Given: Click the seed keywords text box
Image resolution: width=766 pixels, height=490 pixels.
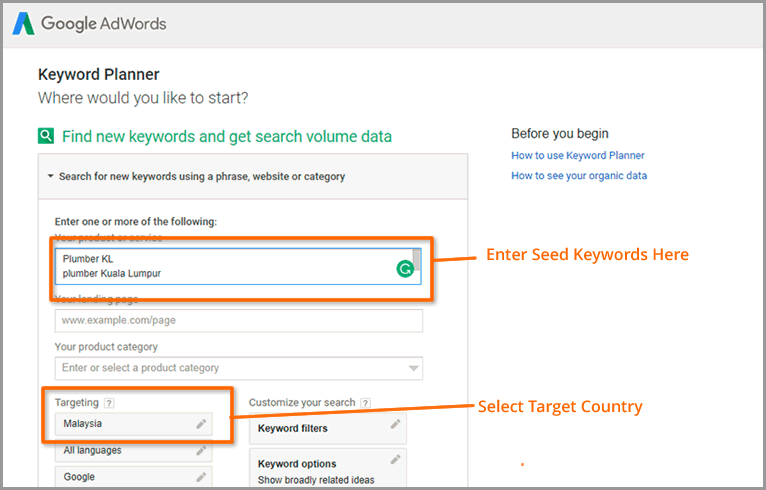Looking at the screenshot, I should point(238,266).
